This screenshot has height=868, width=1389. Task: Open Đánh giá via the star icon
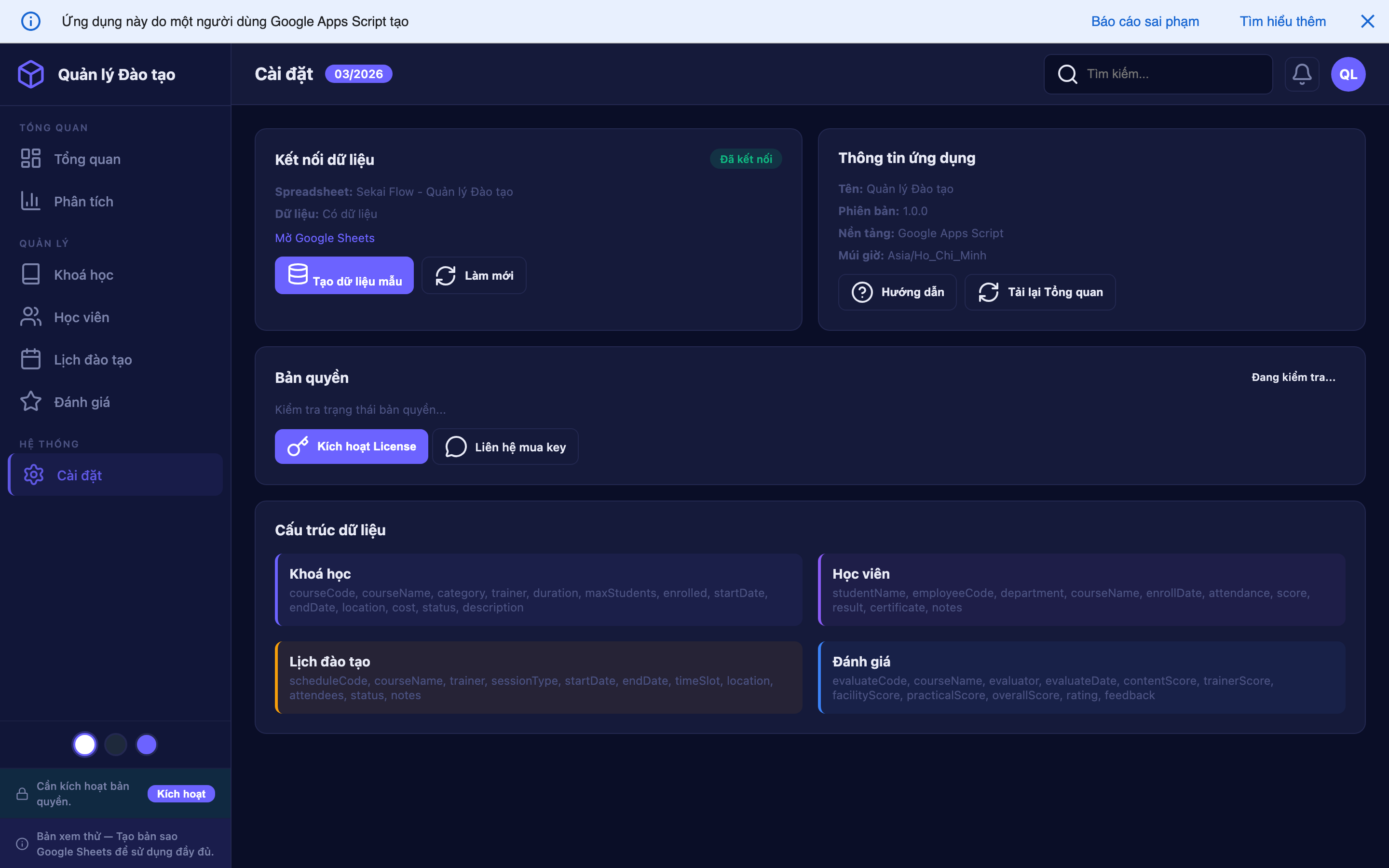pyautogui.click(x=31, y=401)
